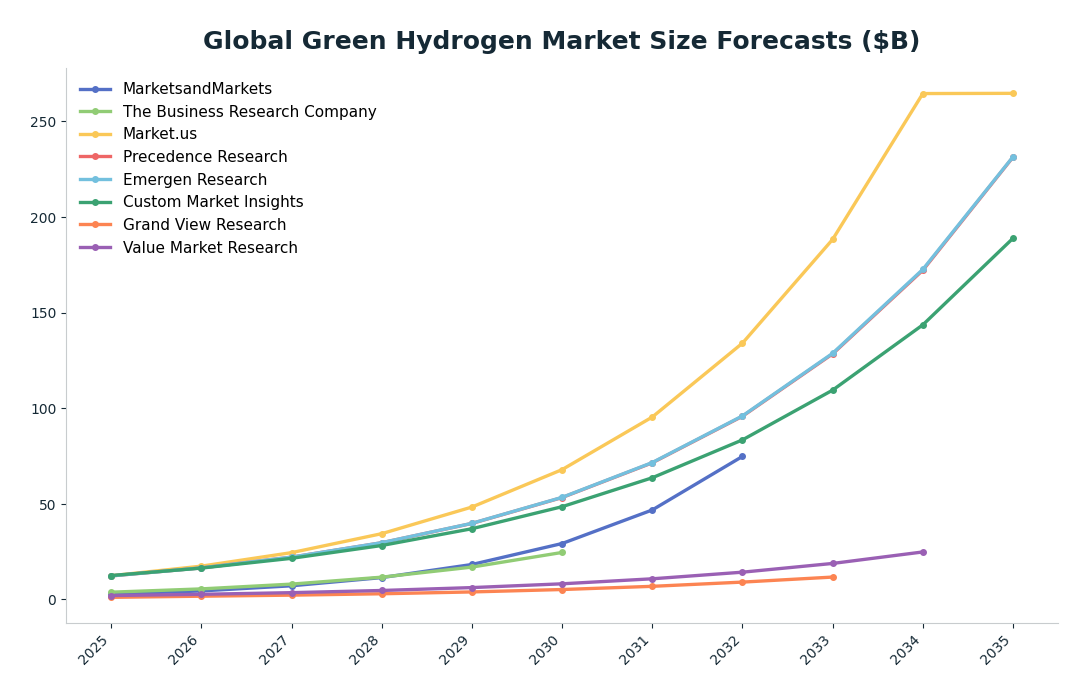Click the 2026 x-axis label
Image resolution: width=1088 pixels, height=697 pixels.
coord(185,650)
